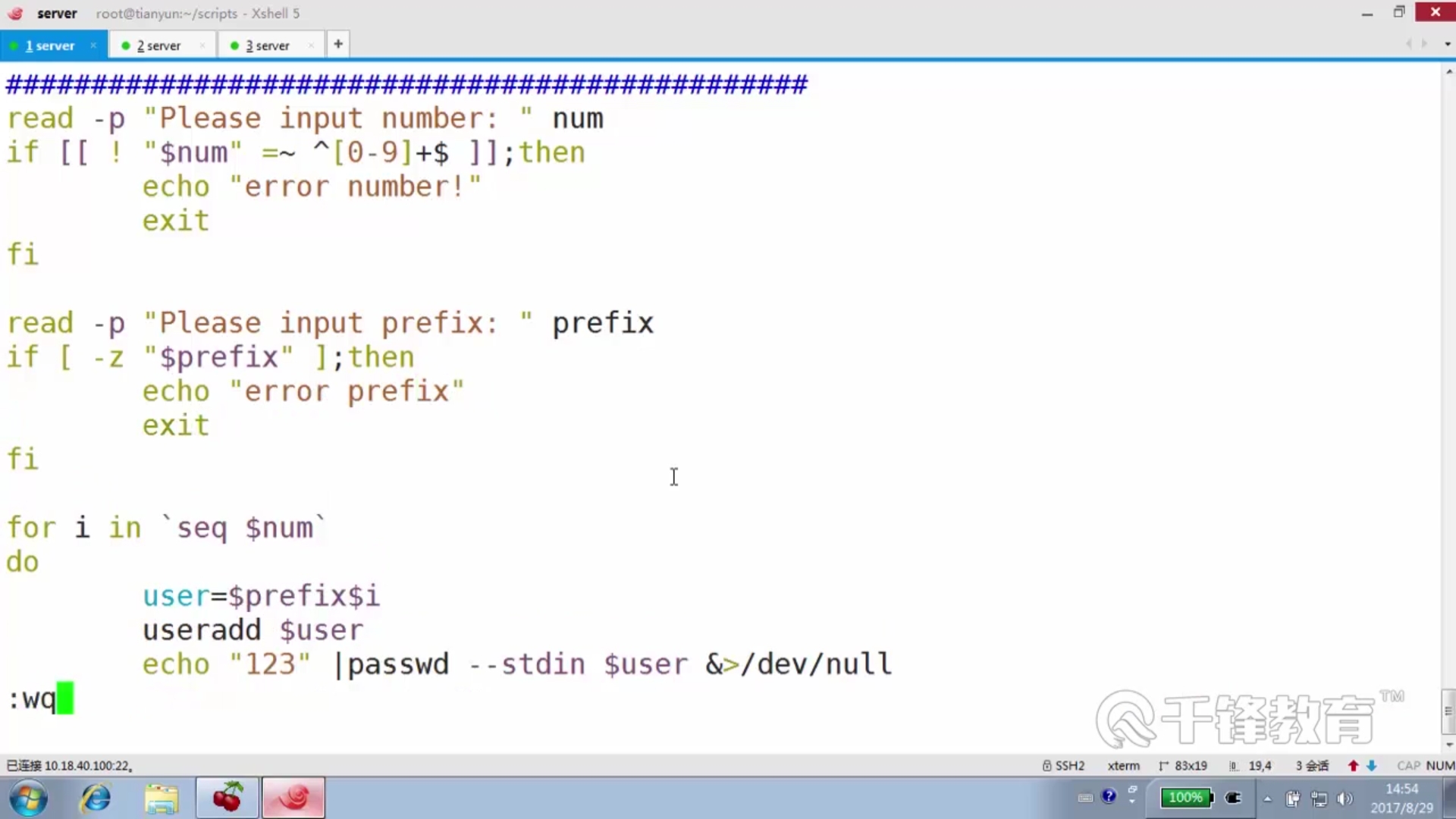Viewport: 1456px width, 819px height.
Task: Click the keyboard tray icon
Action: (1085, 797)
